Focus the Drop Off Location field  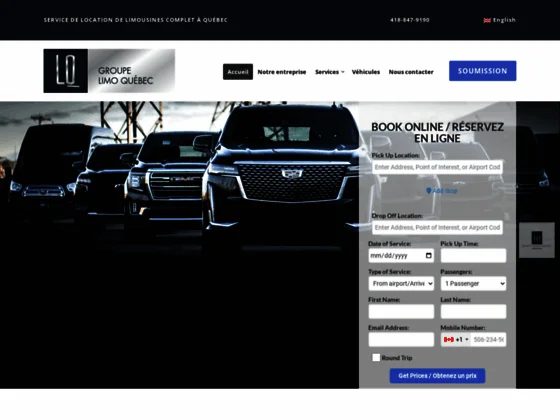pos(437,228)
